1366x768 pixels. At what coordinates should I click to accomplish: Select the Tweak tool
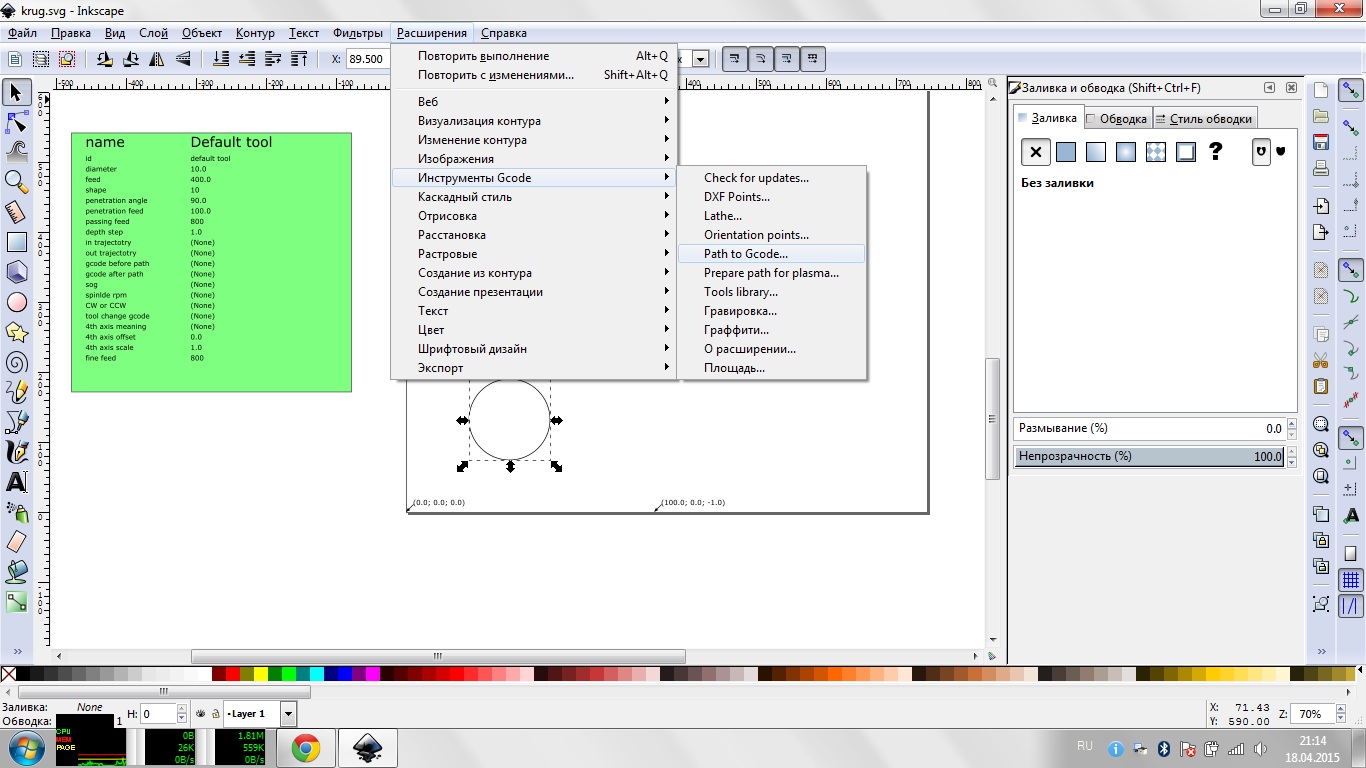tap(16, 151)
